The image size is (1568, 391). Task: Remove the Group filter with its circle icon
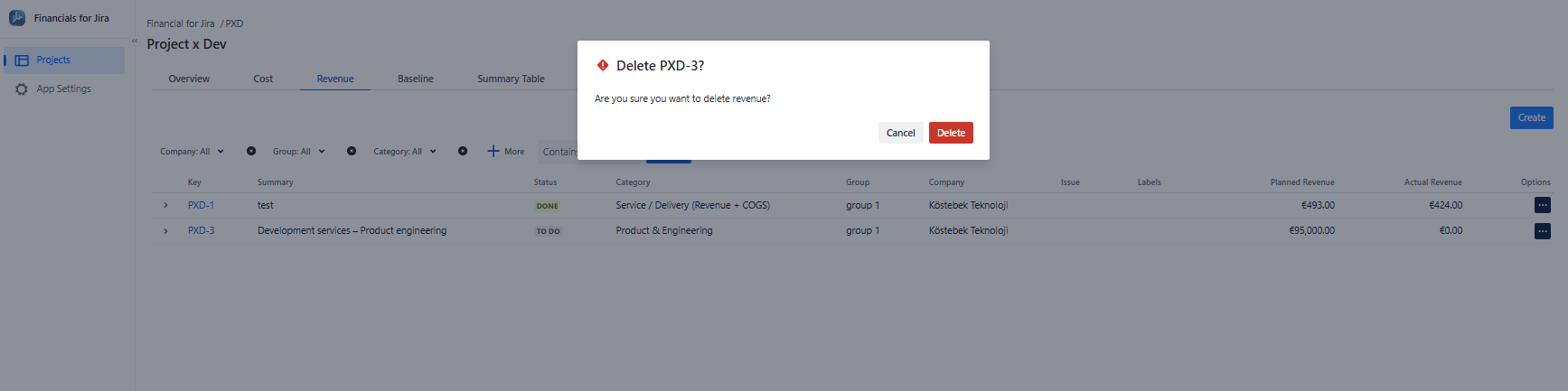coord(352,151)
